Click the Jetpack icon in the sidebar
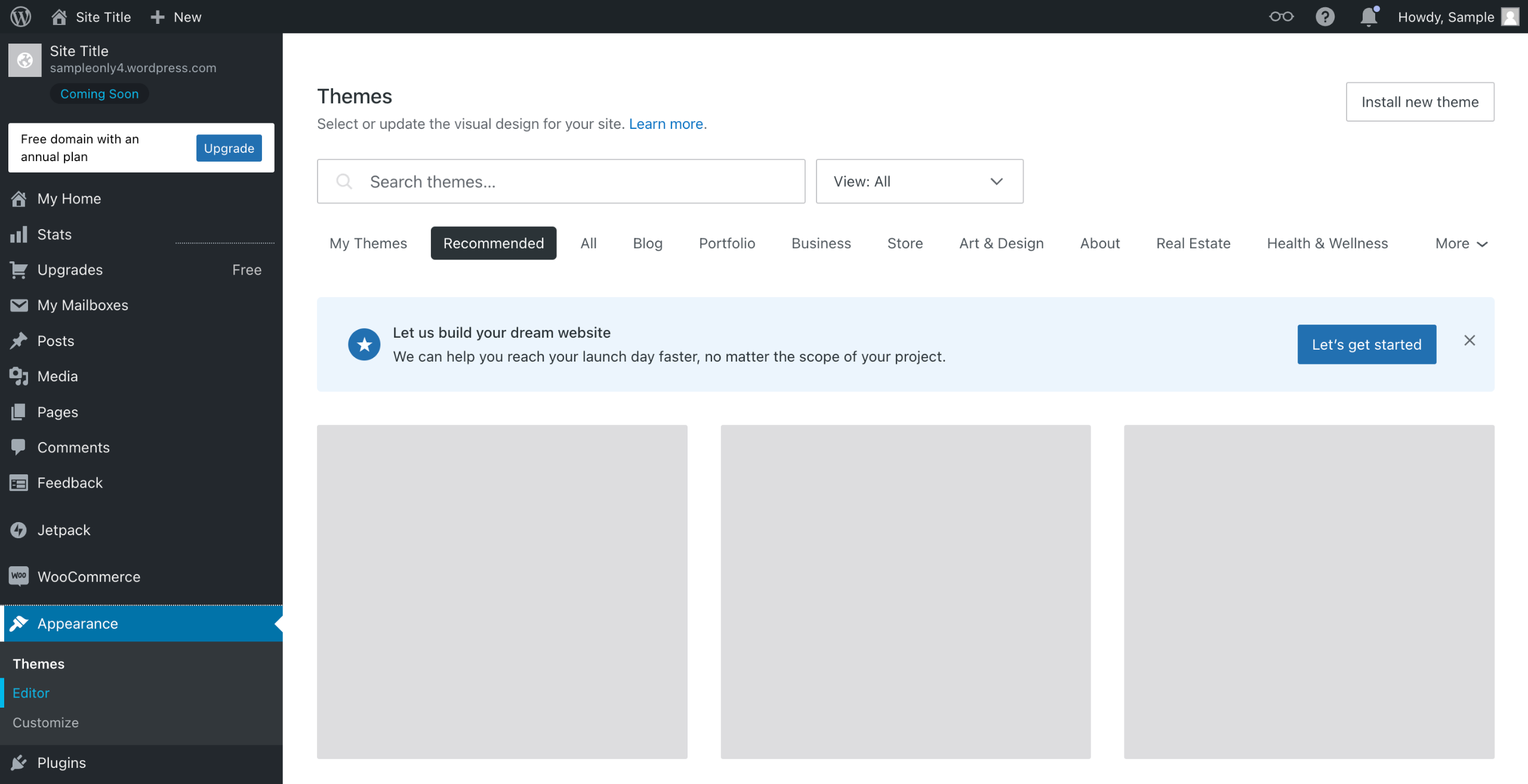Image resolution: width=1528 pixels, height=784 pixels. [x=19, y=530]
